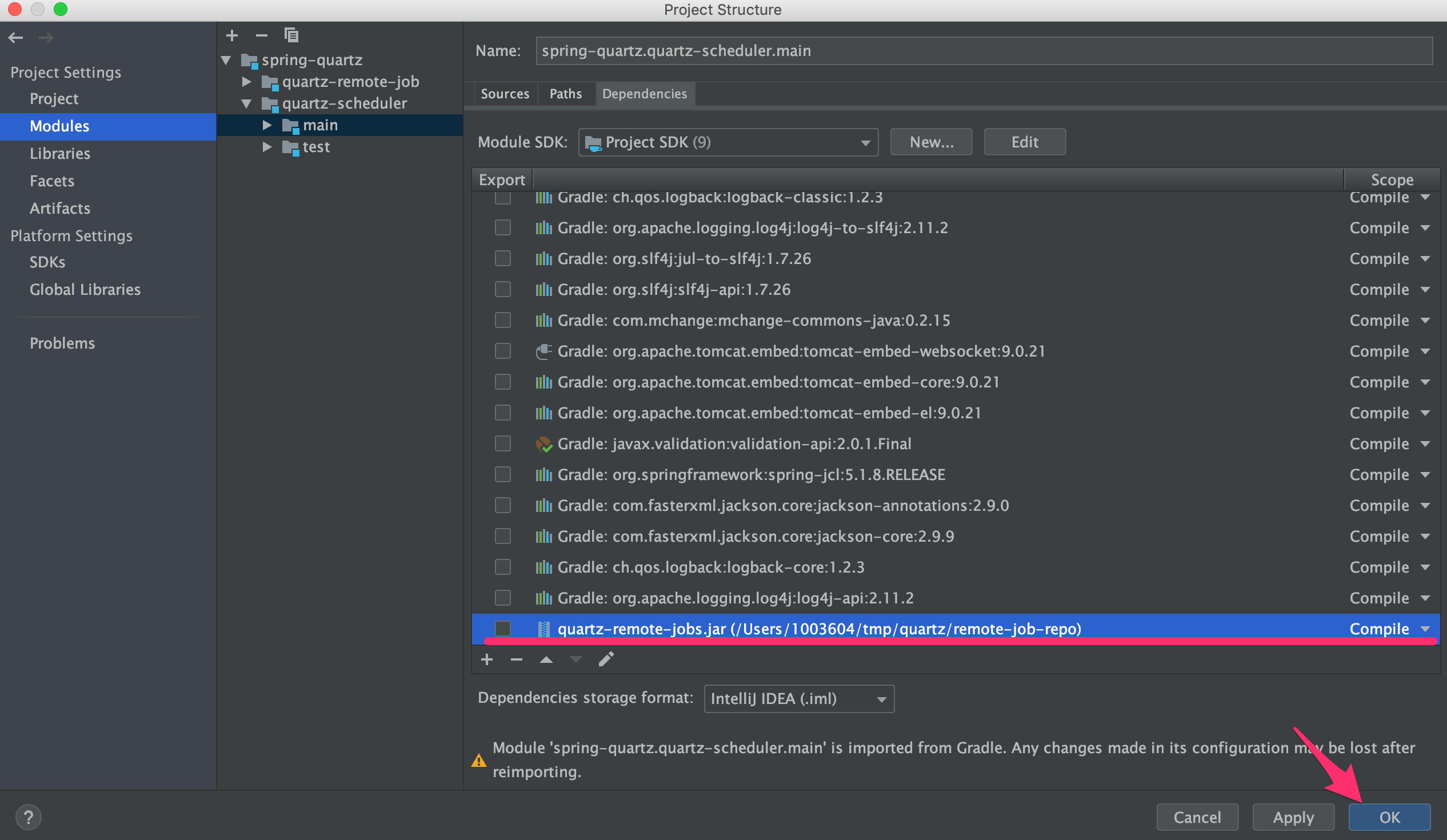The width and height of the screenshot is (1447, 840).
Task: Open the Module SDK dropdown
Action: pyautogui.click(x=727, y=141)
